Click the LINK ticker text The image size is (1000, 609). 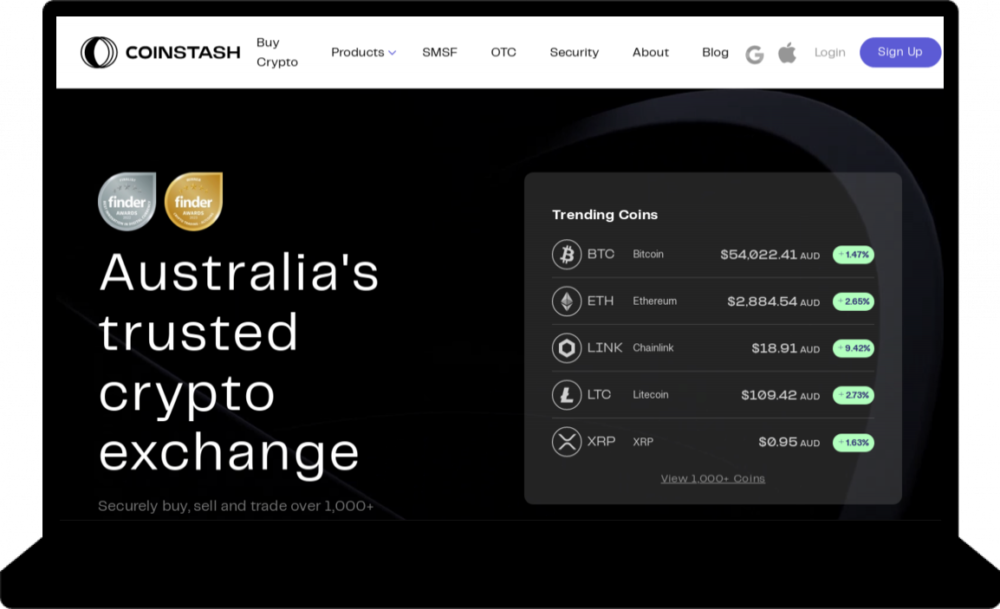click(x=605, y=348)
